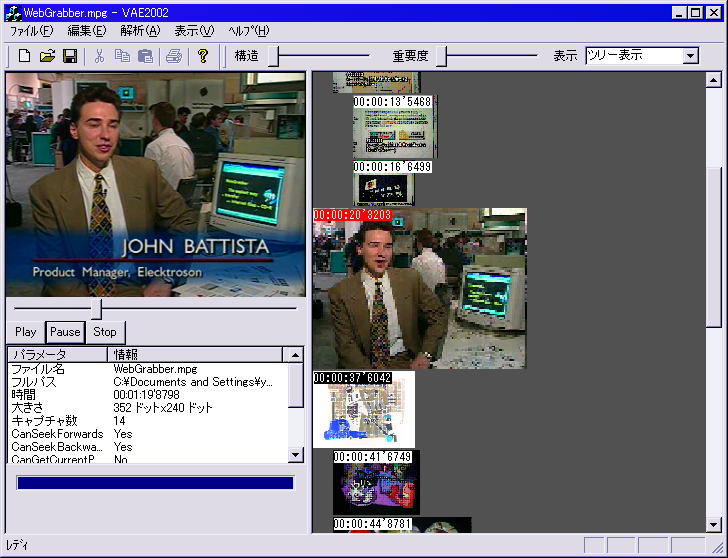Select the 大きさ parameter row
This screenshot has width=728, height=558.
coord(148,408)
